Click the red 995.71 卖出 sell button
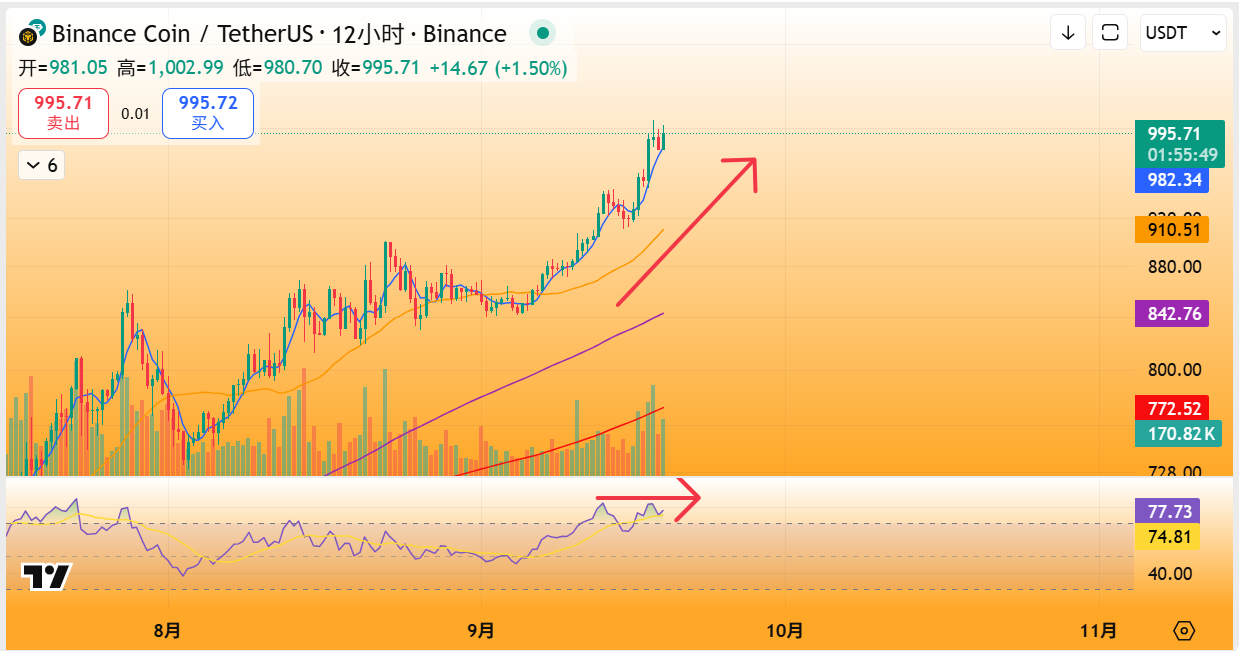This screenshot has height=651, width=1239. tap(63, 113)
